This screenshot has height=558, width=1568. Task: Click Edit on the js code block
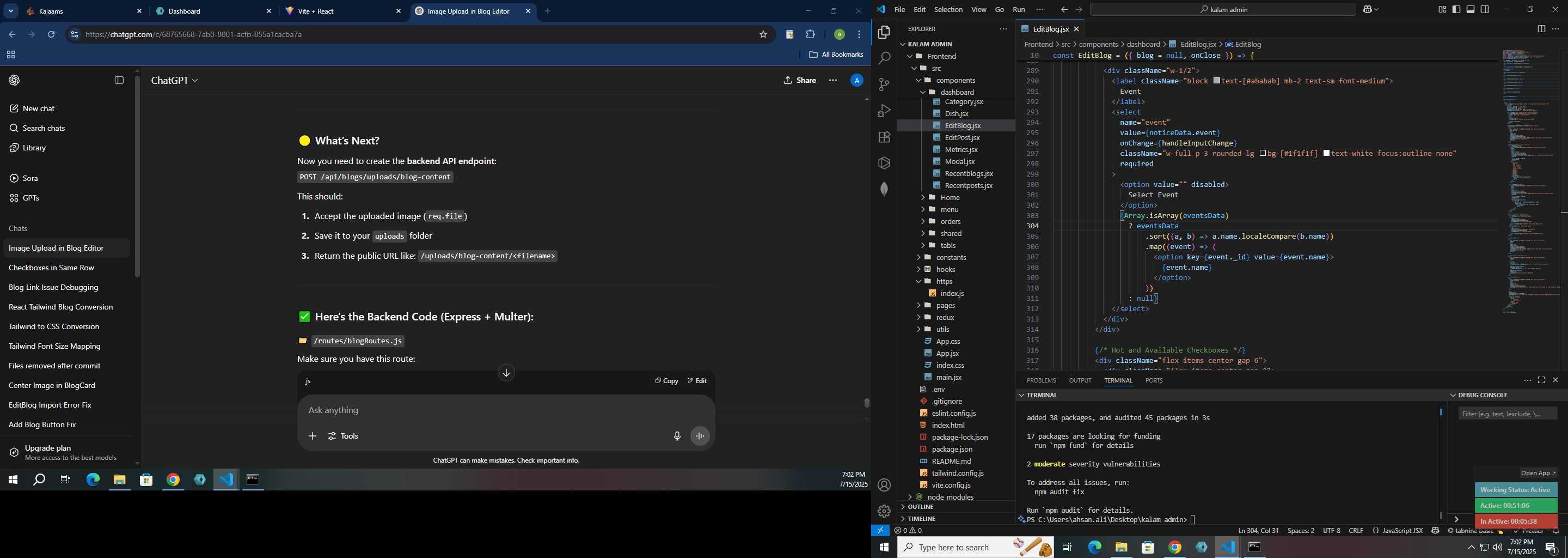[697, 381]
